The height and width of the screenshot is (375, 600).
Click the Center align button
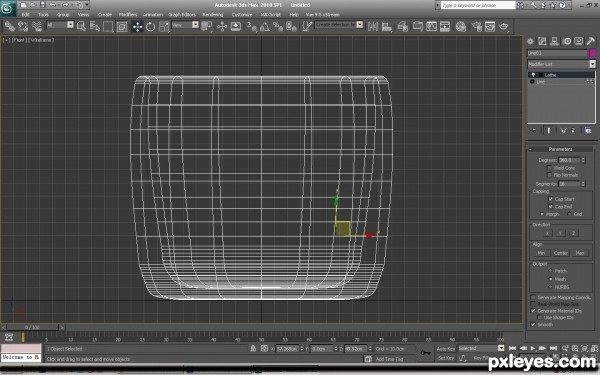click(561, 253)
